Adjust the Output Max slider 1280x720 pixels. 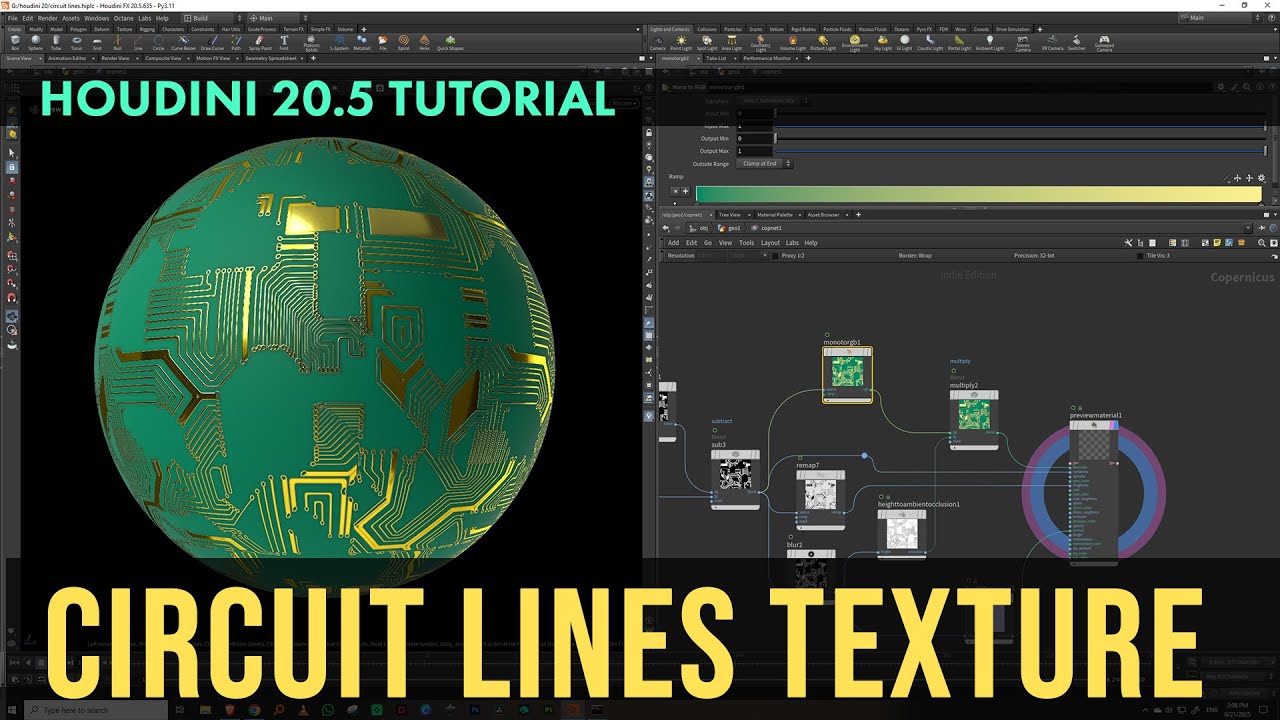pyautogui.click(x=1021, y=151)
